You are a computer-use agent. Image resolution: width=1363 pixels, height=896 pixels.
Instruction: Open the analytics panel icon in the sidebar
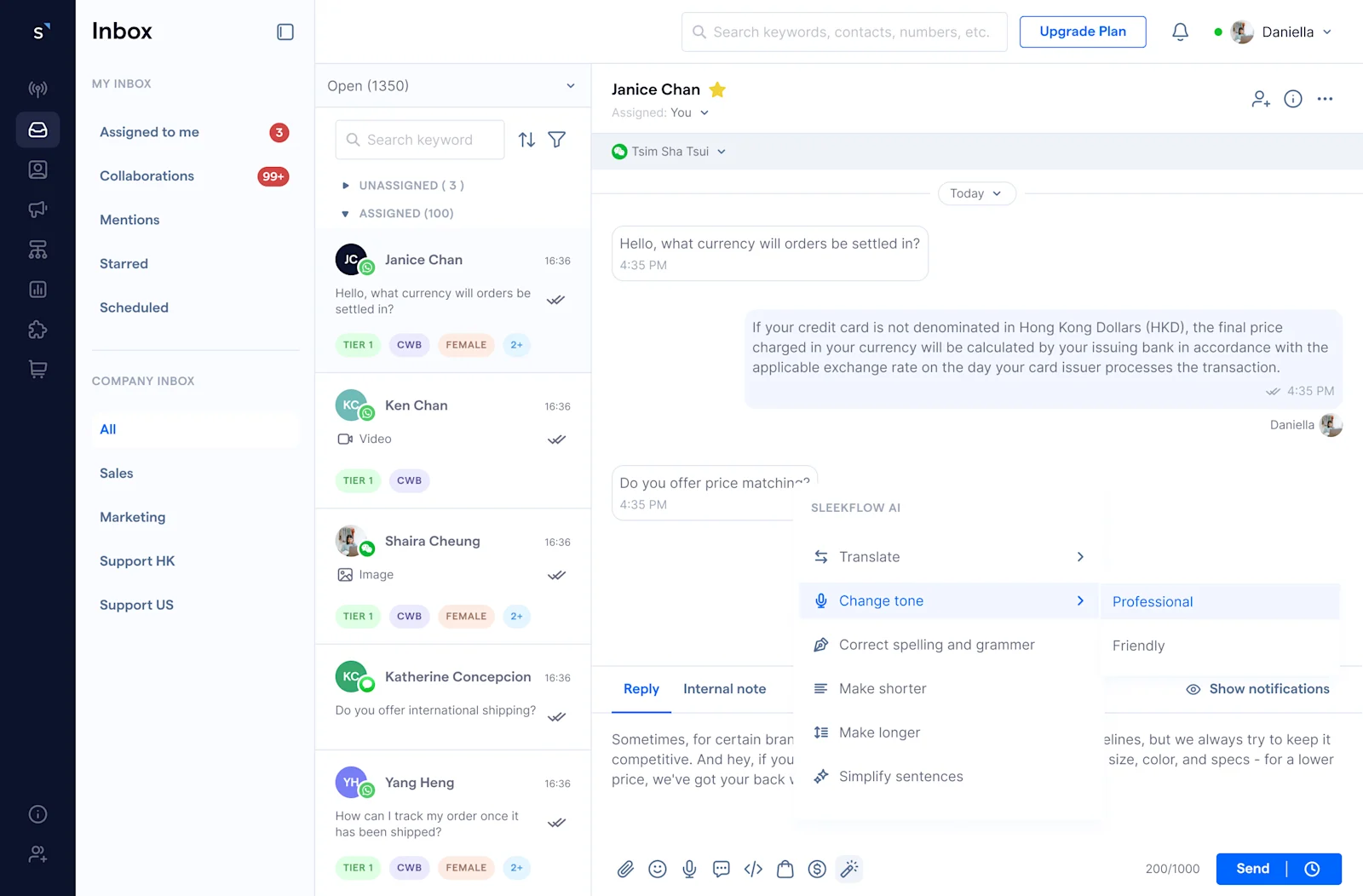(x=37, y=289)
